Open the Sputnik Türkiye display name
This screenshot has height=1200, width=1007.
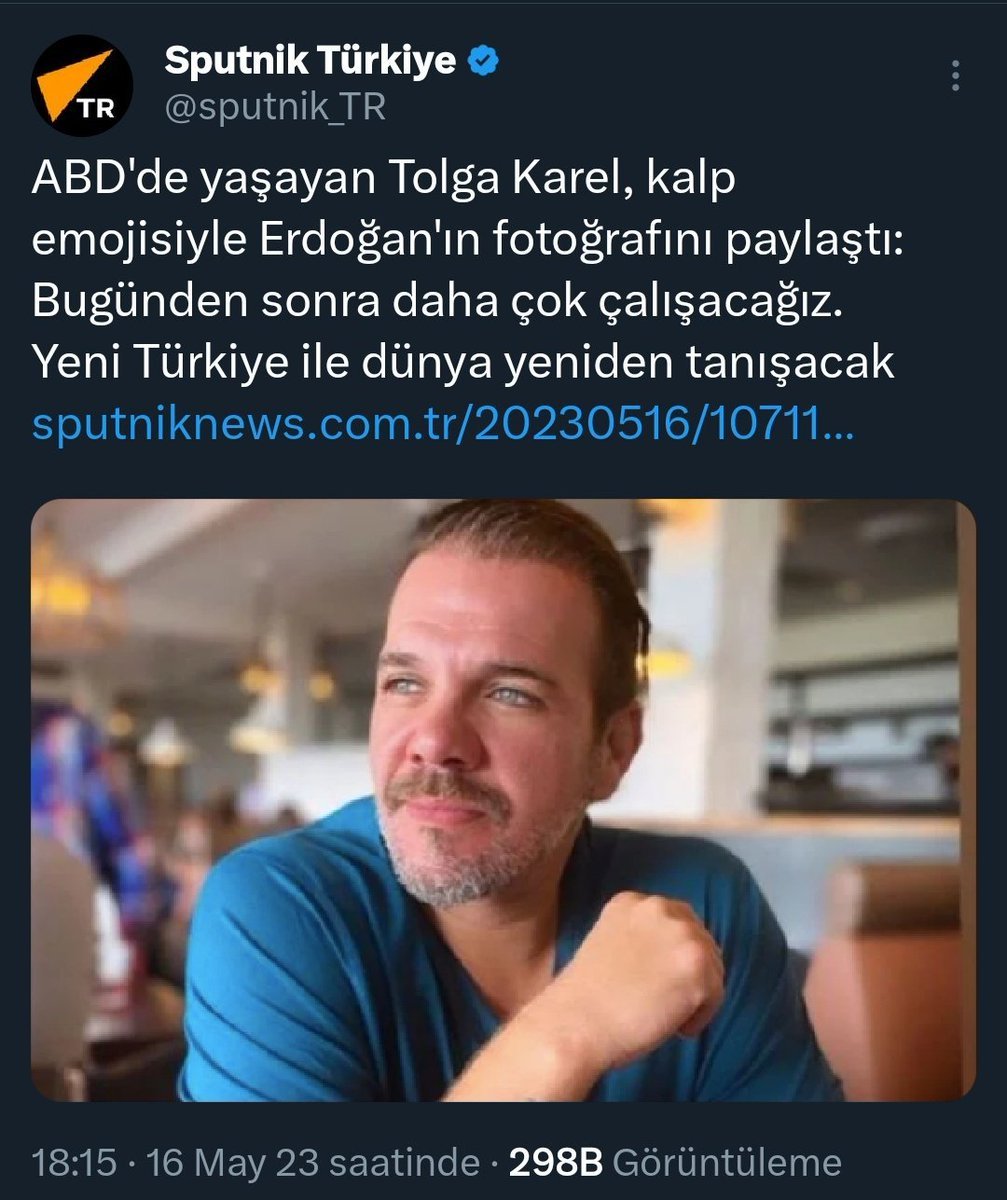[x=310, y=62]
